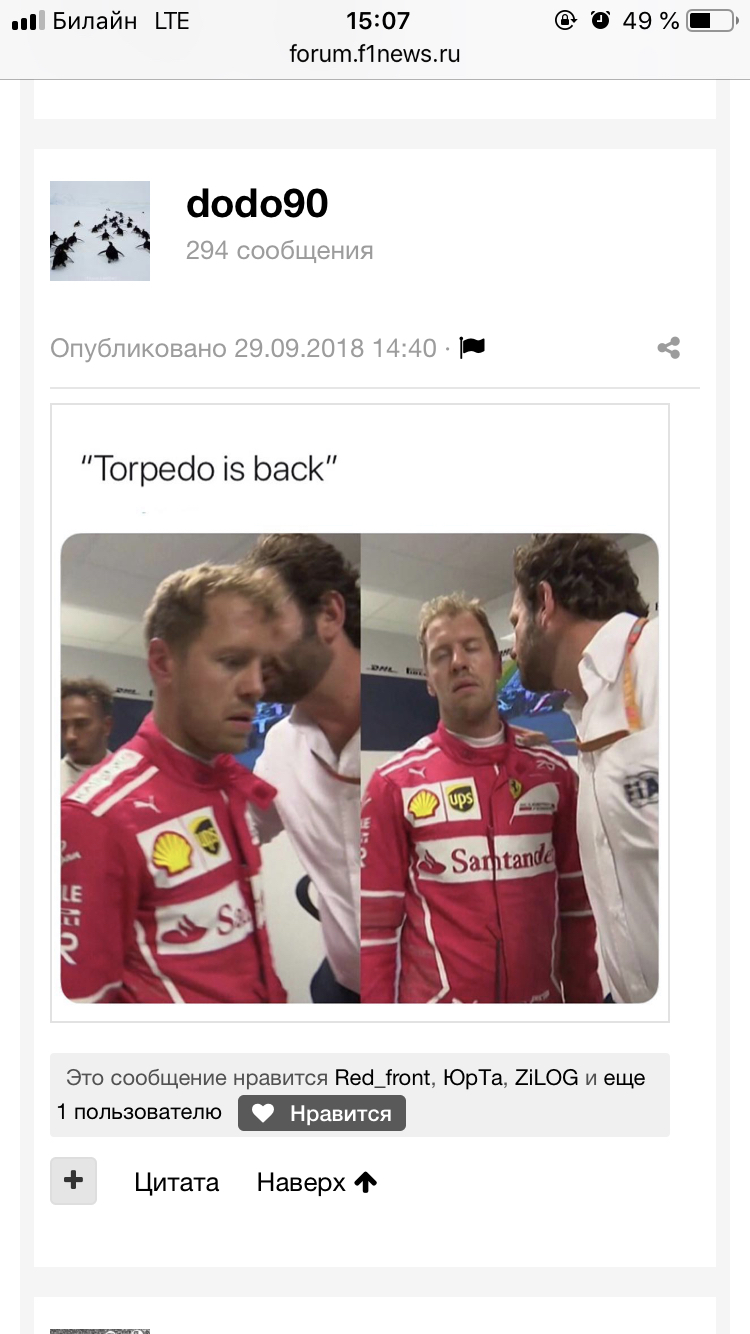The width and height of the screenshot is (750, 1334).
Task: Toggle the plus multiquote button
Action: 73,1181
